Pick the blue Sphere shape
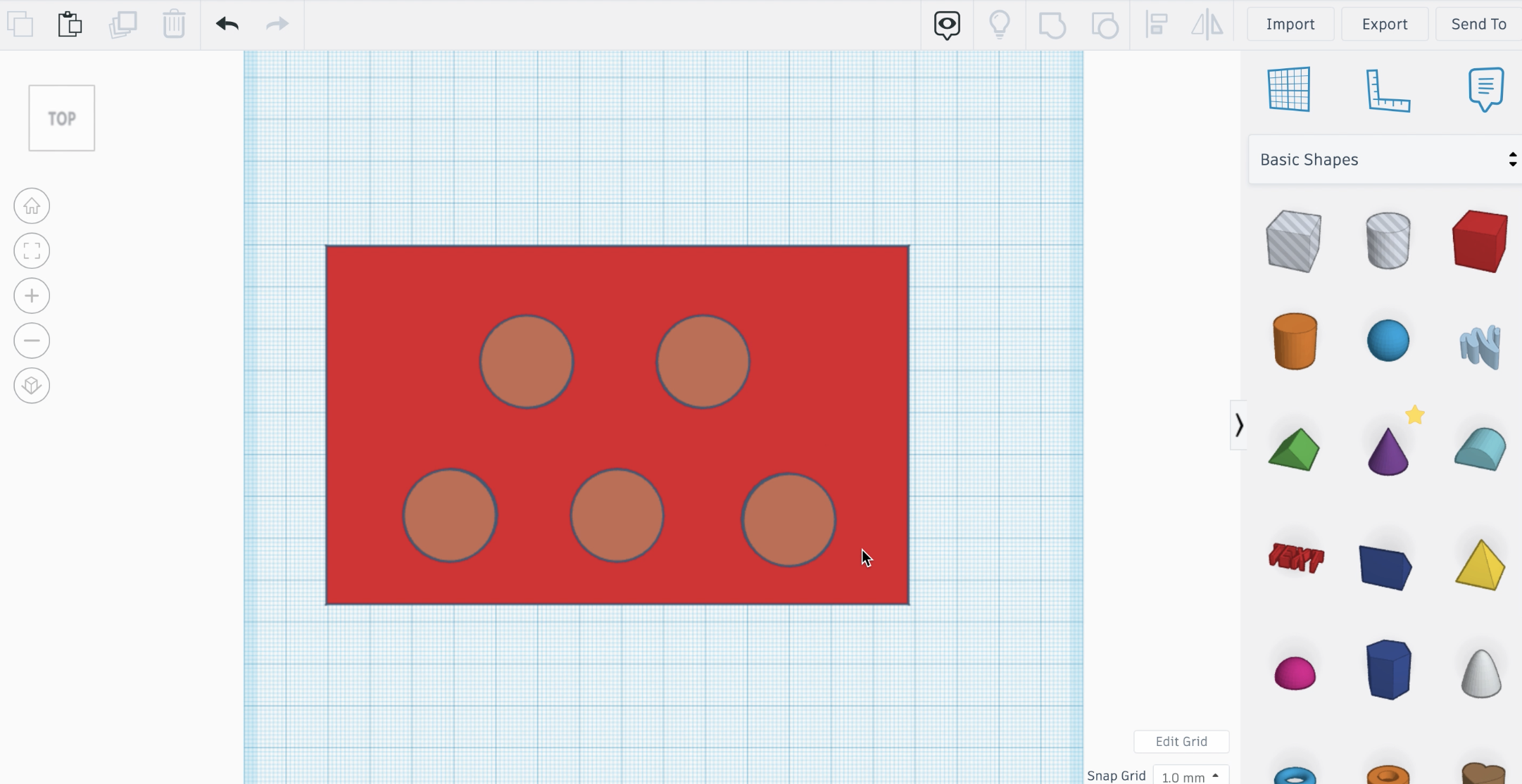 (x=1388, y=341)
